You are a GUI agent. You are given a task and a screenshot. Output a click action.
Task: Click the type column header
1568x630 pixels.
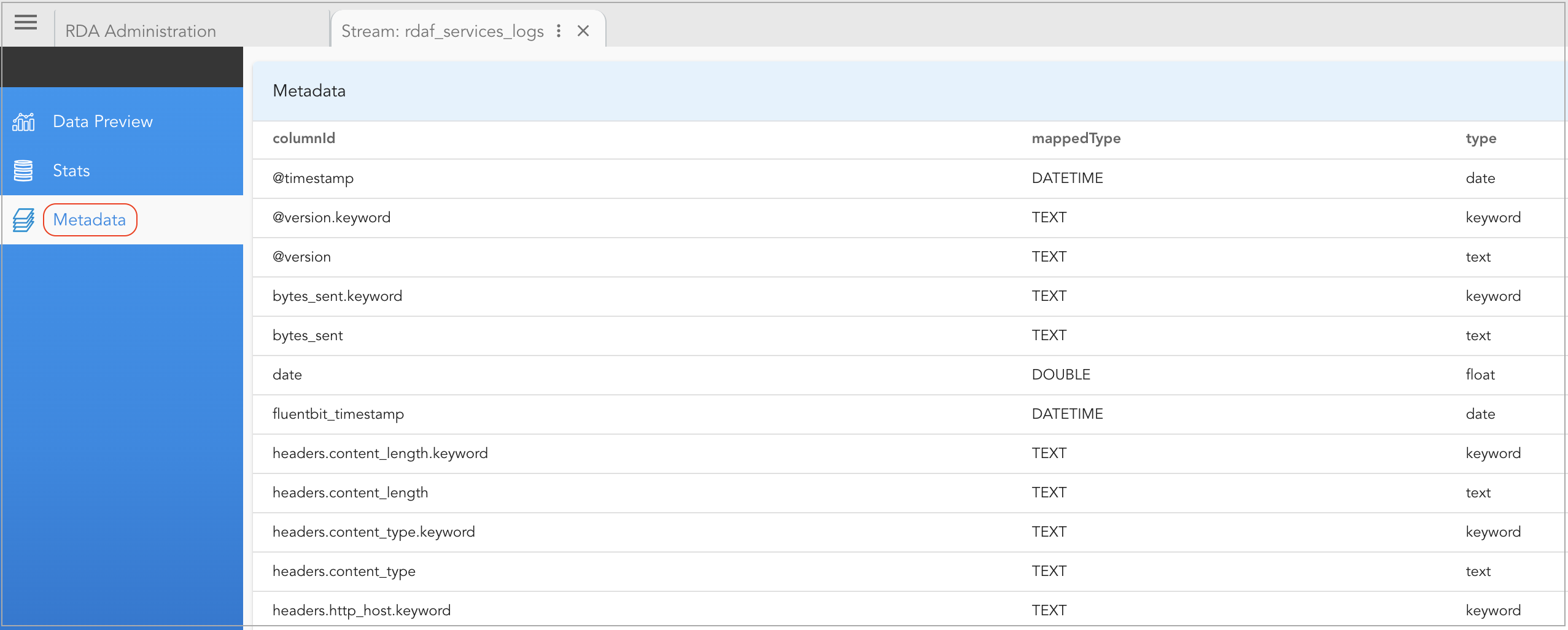pyautogui.click(x=1481, y=138)
